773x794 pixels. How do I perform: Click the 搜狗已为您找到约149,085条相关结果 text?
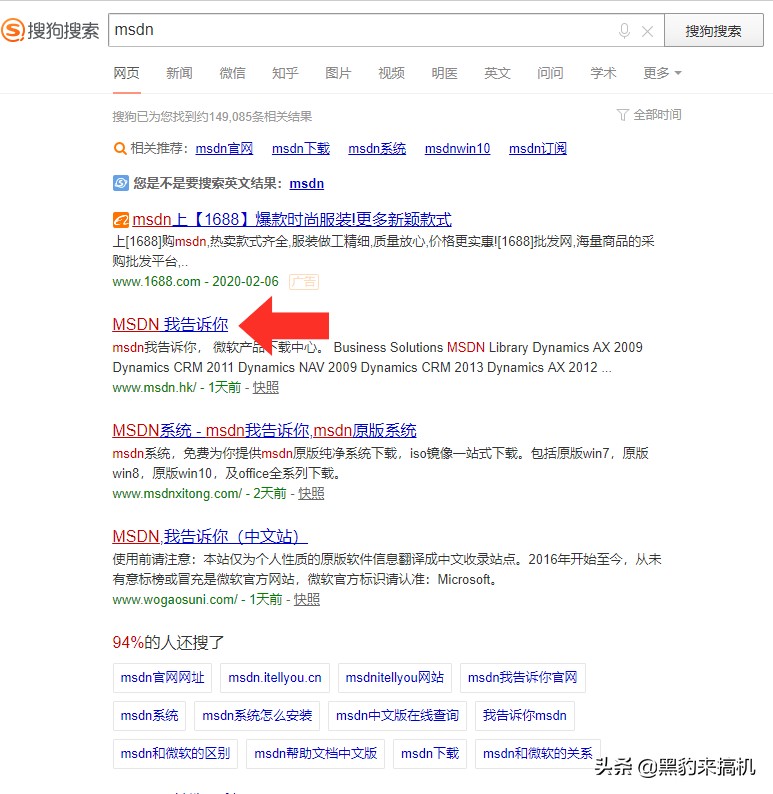click(212, 117)
